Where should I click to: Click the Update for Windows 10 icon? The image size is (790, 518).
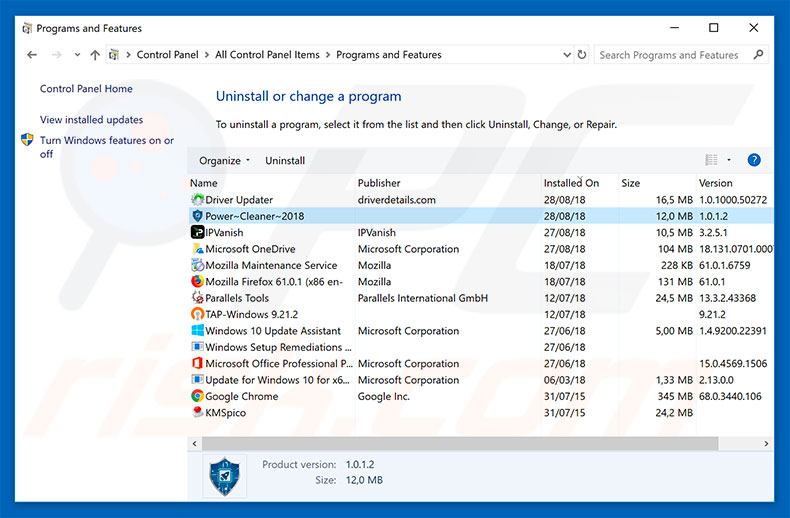click(198, 379)
